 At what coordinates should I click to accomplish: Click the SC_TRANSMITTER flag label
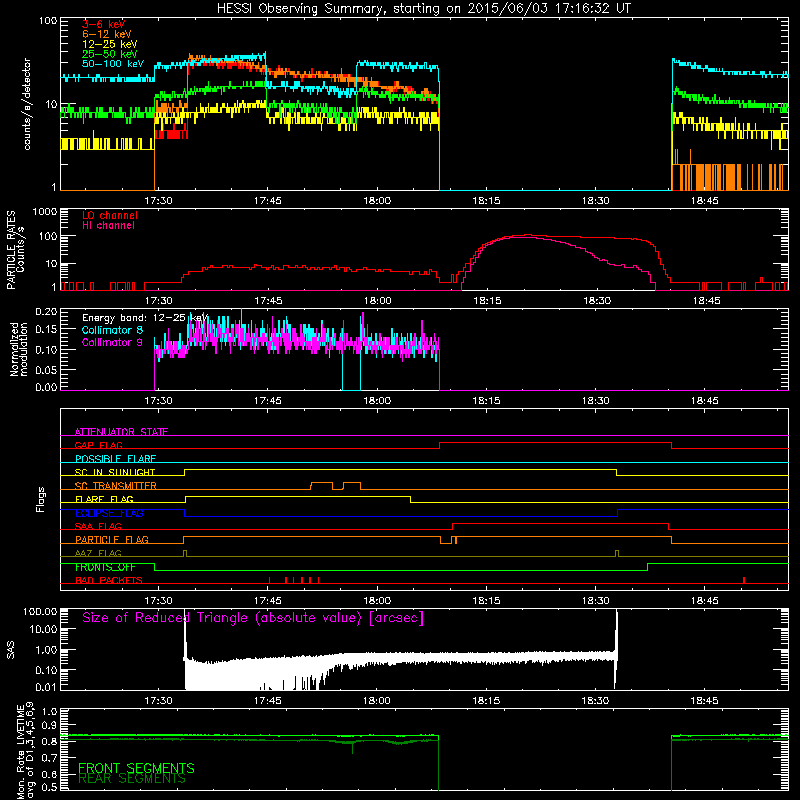pos(116,486)
